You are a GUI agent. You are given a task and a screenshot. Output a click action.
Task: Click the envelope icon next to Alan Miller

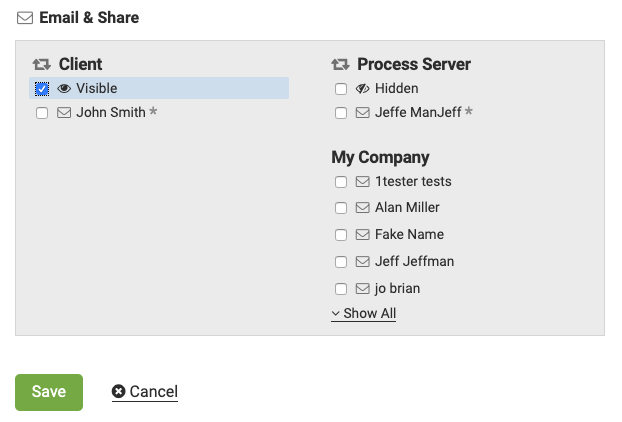point(363,208)
